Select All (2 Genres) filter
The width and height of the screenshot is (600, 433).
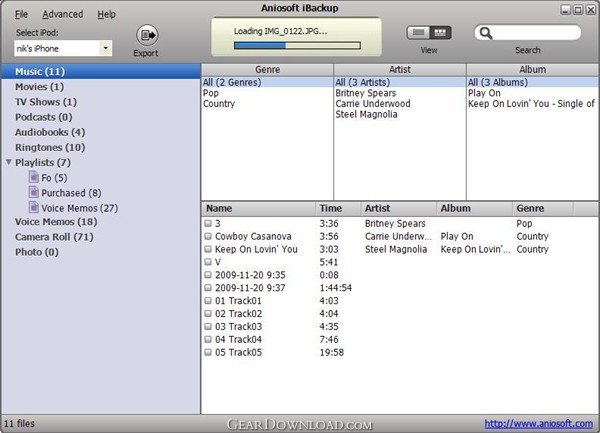point(267,82)
